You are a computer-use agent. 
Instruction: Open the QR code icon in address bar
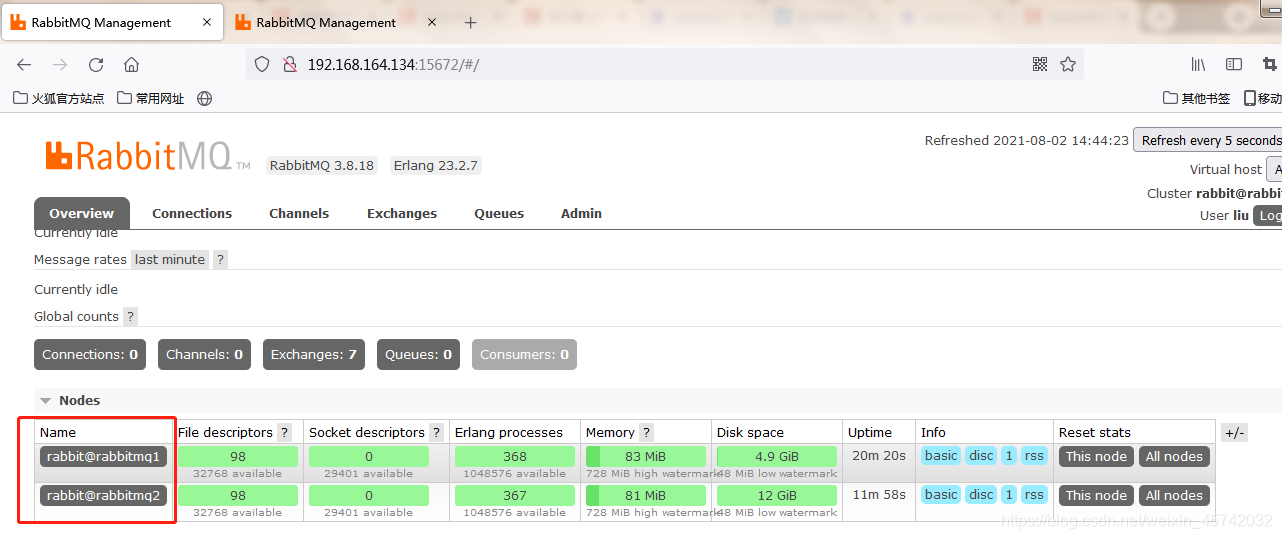tap(1040, 64)
